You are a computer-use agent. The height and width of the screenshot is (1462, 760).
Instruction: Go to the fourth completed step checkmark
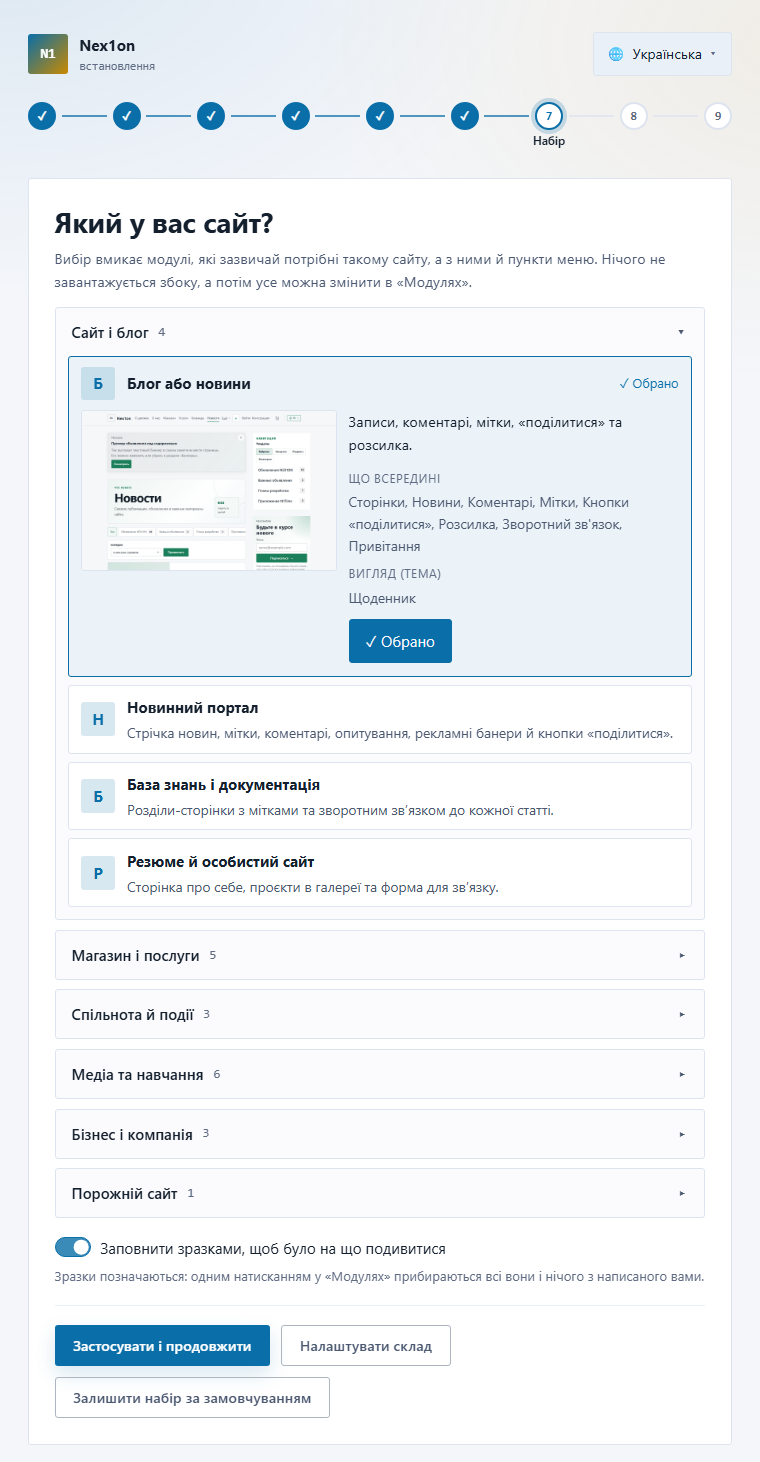295,116
